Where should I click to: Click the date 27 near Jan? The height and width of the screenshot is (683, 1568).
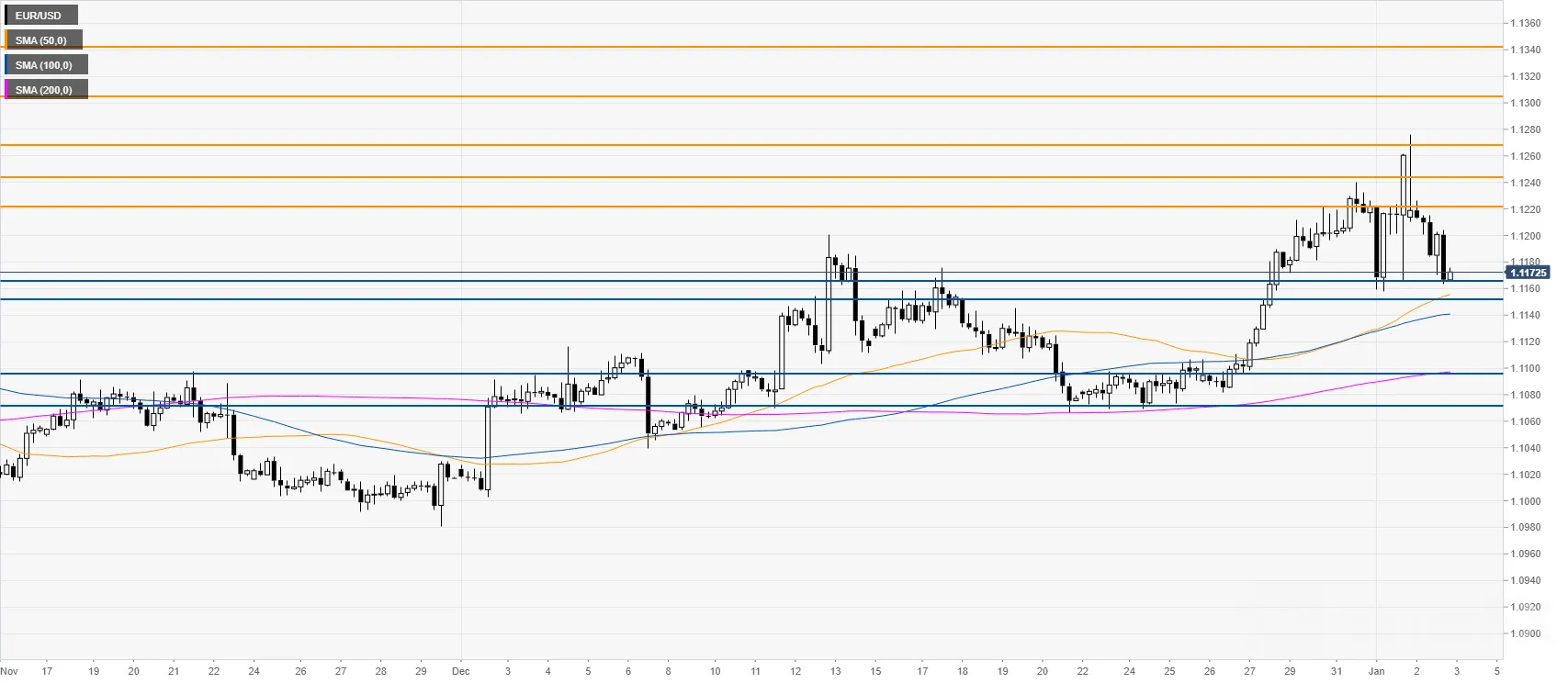(x=1249, y=671)
